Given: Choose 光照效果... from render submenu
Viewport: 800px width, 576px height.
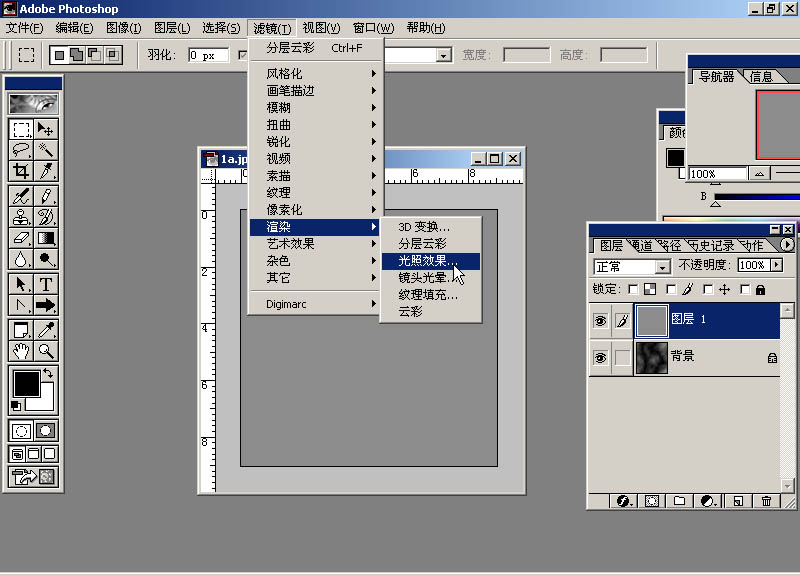Looking at the screenshot, I should pyautogui.click(x=431, y=261).
